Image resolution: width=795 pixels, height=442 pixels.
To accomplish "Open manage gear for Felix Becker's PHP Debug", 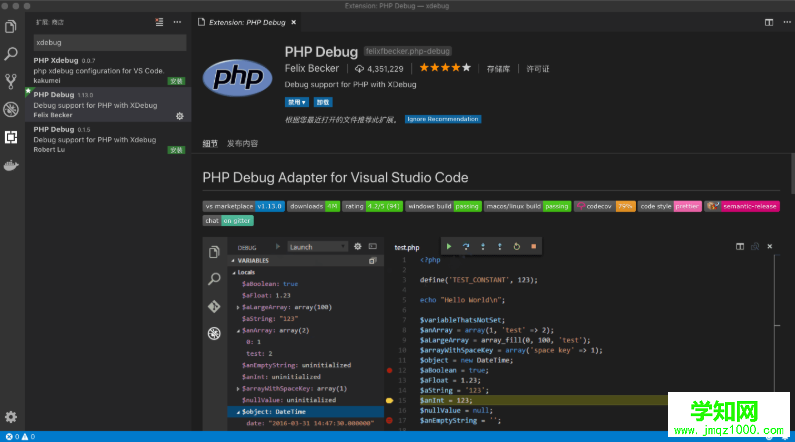I will pyautogui.click(x=179, y=116).
